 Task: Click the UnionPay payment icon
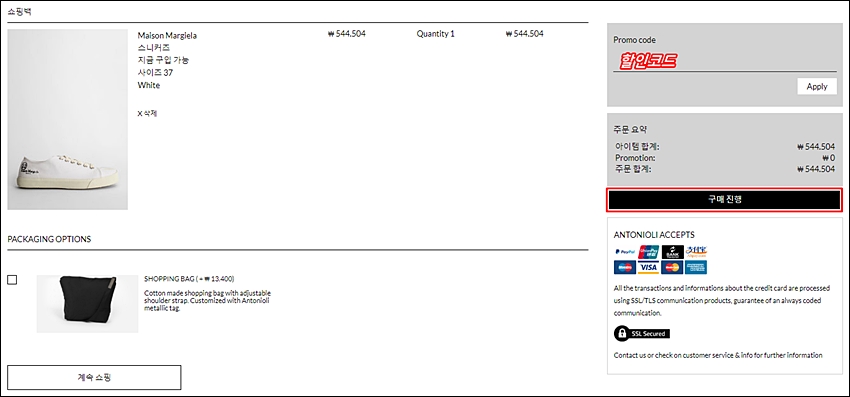coord(649,252)
